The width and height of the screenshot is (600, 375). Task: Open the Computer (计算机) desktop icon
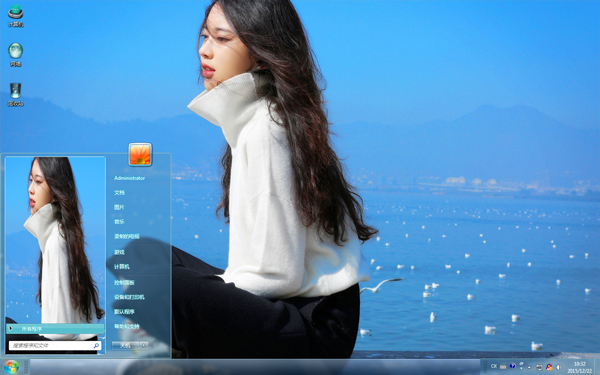[15, 16]
